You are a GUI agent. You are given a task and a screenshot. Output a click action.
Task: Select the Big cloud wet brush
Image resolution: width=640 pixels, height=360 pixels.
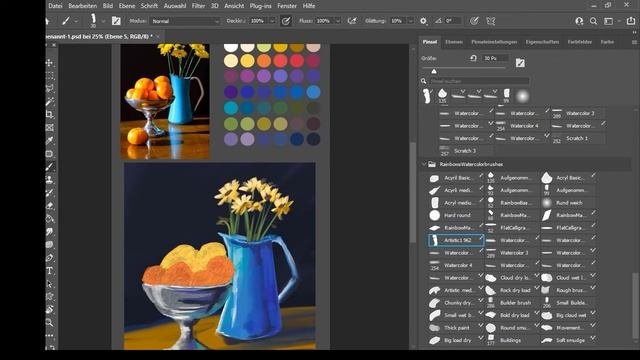point(568,315)
